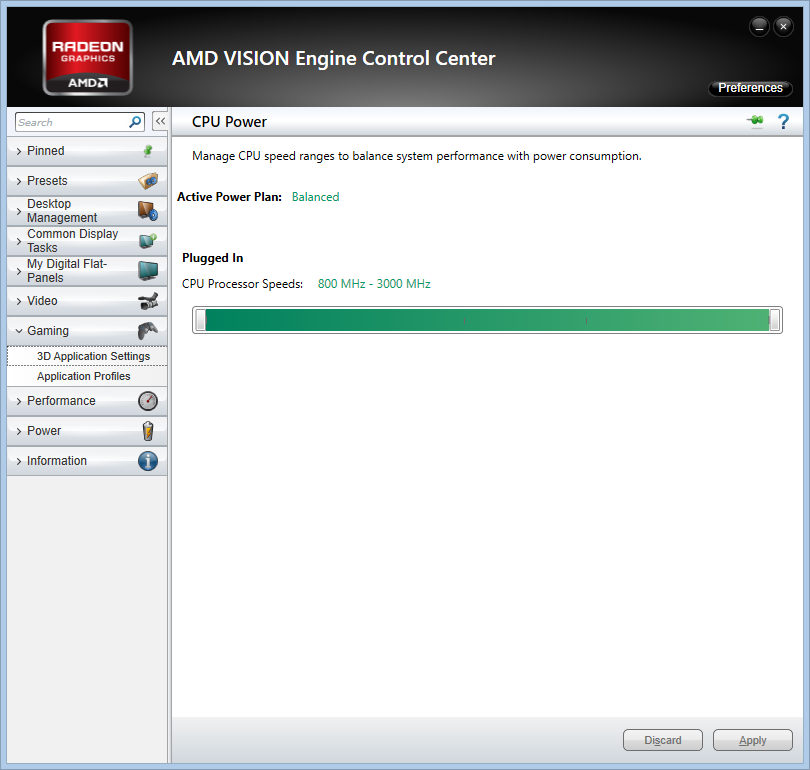This screenshot has width=810, height=770.
Task: Pin the CPU Power page with the pin icon
Action: [755, 121]
